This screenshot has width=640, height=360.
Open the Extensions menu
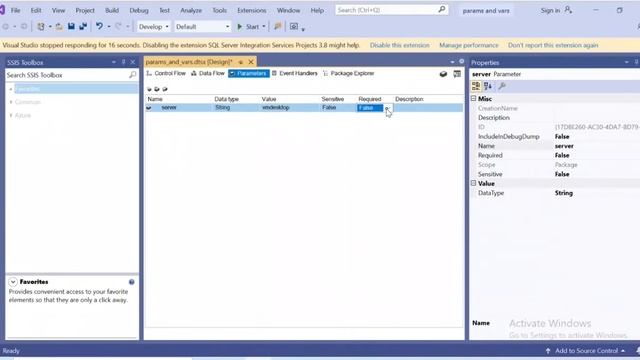click(x=251, y=10)
